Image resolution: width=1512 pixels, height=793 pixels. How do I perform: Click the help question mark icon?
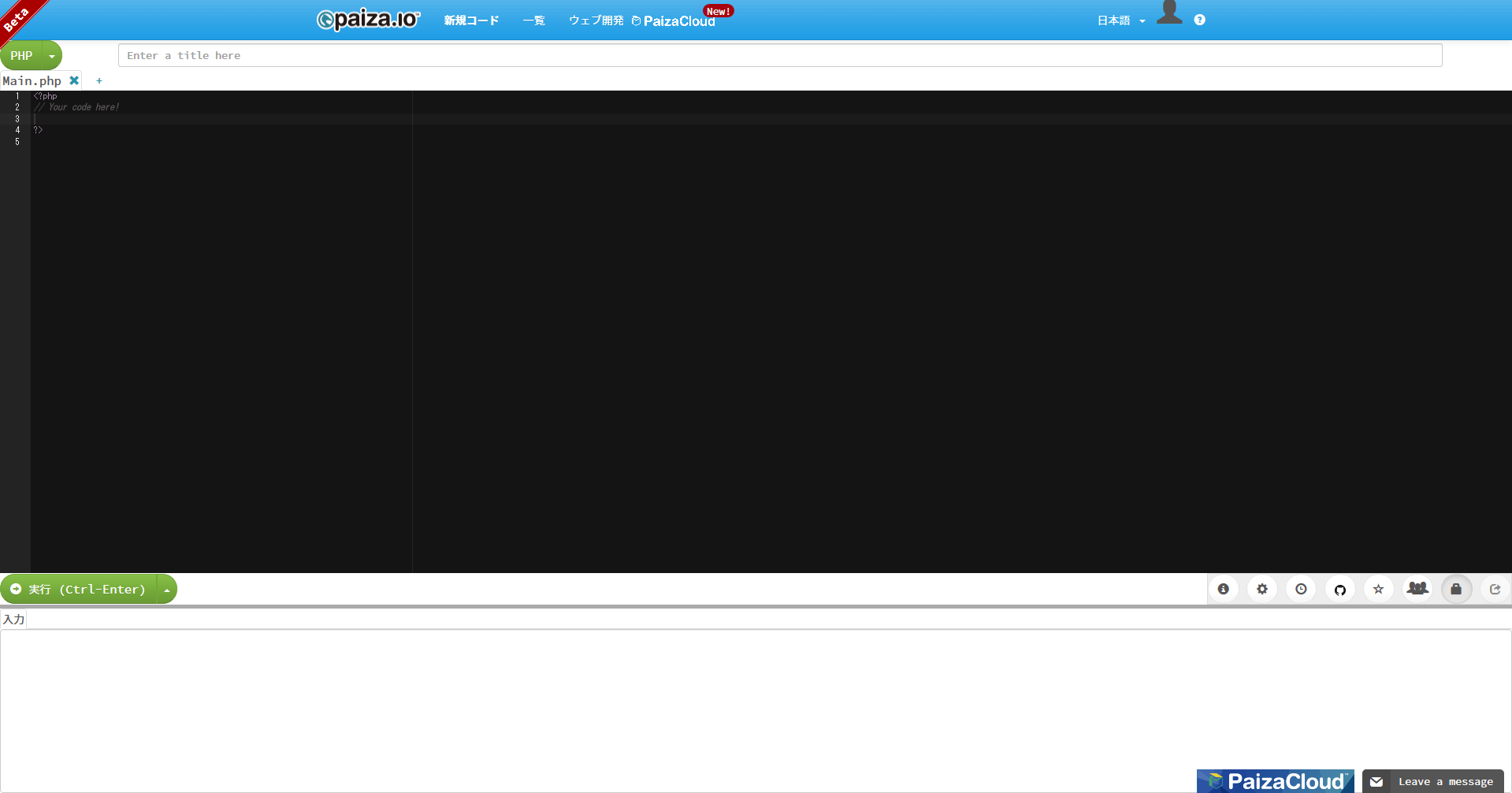tap(1199, 20)
